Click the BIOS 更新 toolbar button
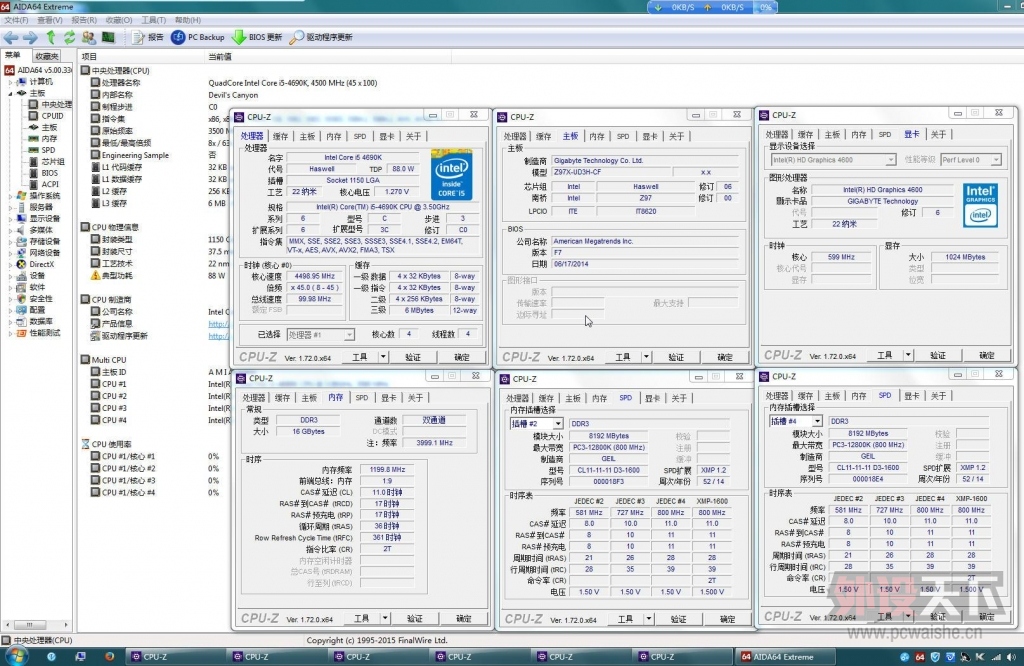The width and height of the screenshot is (1024, 666). point(257,37)
